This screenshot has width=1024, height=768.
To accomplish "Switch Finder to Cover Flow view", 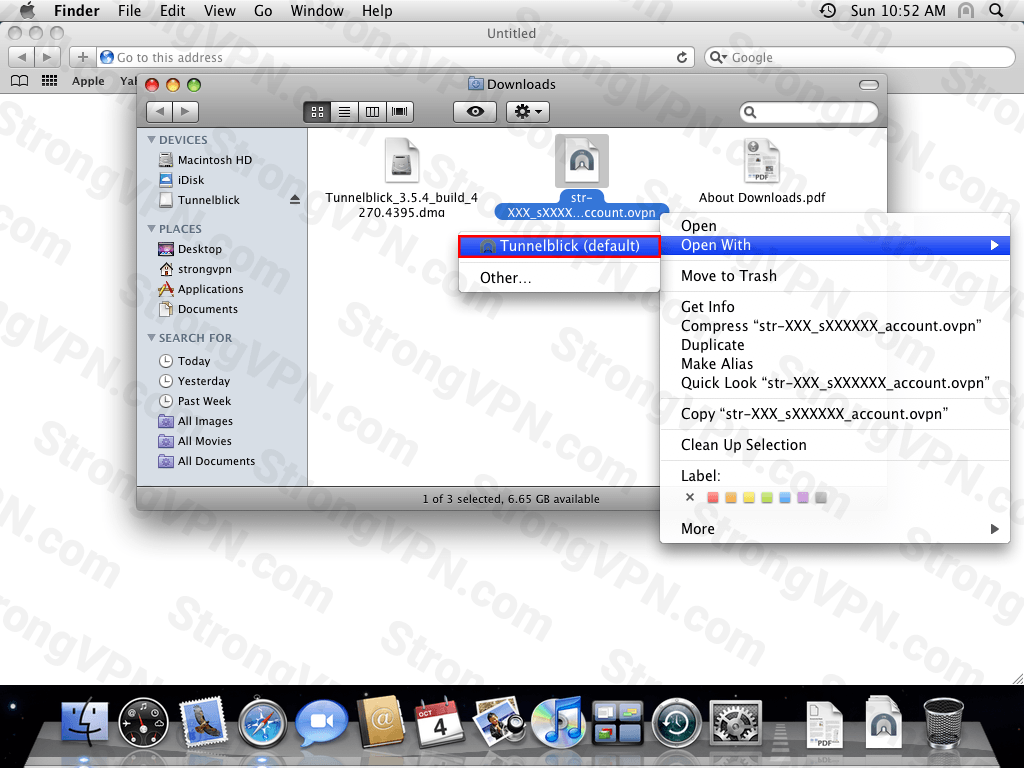I will (400, 112).
